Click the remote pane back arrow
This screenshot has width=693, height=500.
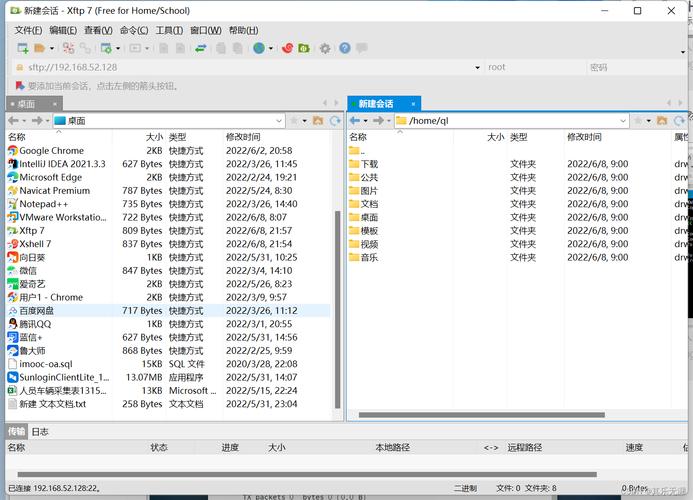[355, 120]
